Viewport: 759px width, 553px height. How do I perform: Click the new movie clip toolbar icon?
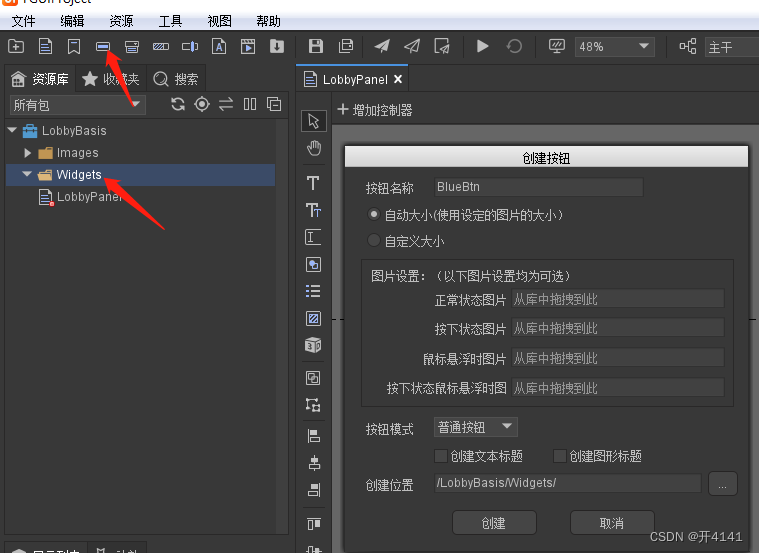pyautogui.click(x=248, y=46)
